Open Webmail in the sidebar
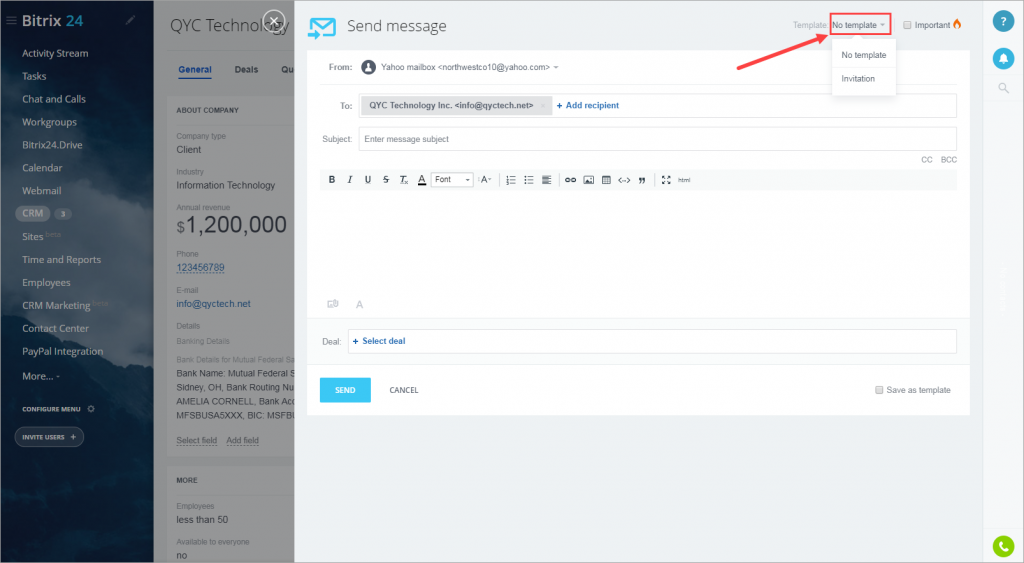 point(41,191)
